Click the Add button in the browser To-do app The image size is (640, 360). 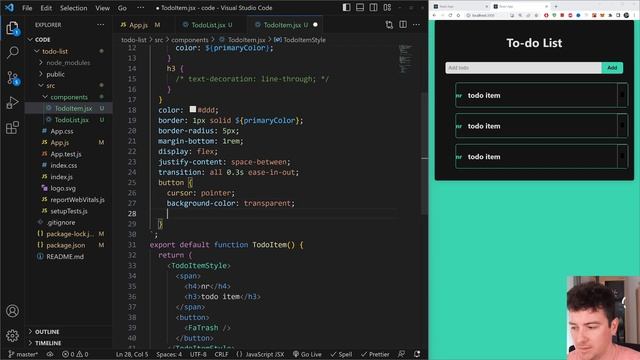[612, 68]
